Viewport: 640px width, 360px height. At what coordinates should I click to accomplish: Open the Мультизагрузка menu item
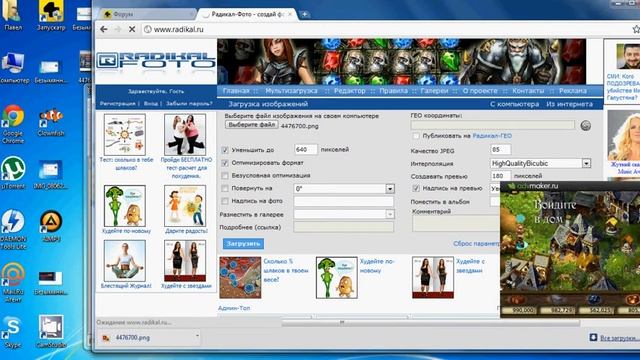(291, 91)
